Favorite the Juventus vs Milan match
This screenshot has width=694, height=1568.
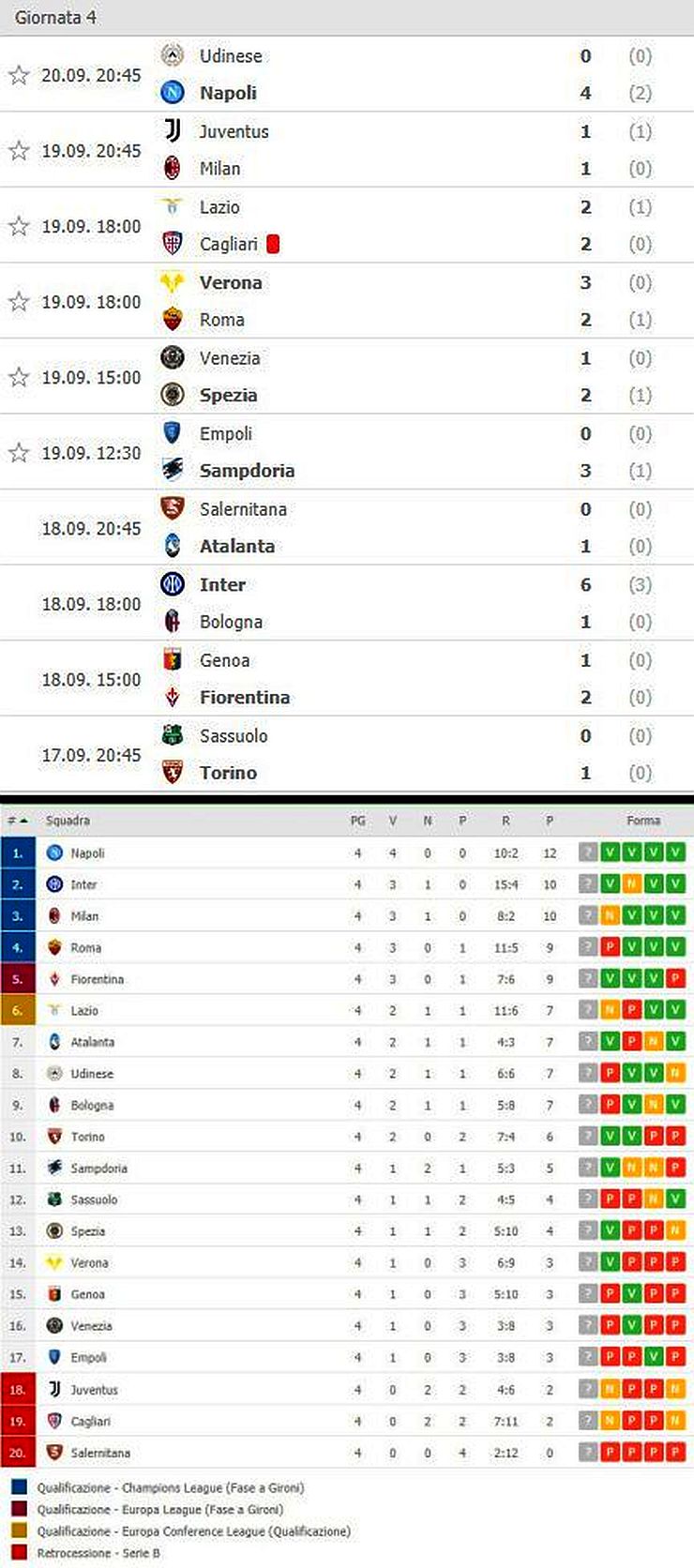tap(19, 150)
